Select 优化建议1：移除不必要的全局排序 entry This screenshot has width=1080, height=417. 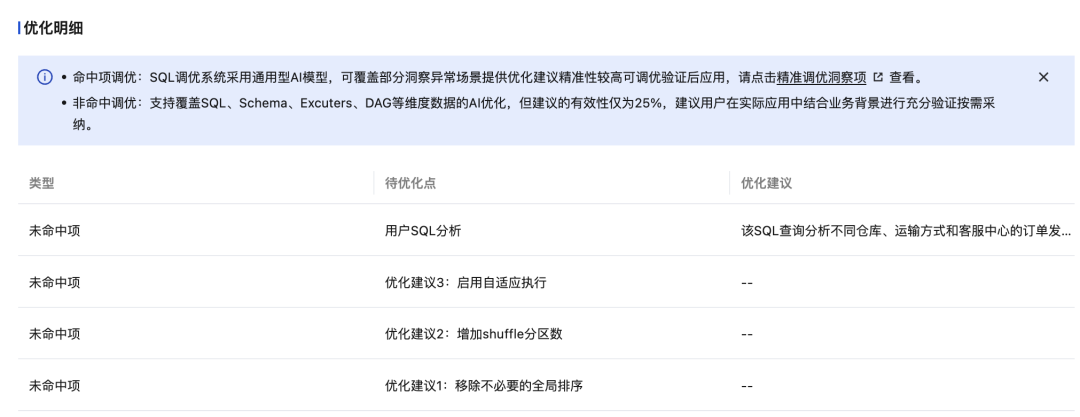(484, 386)
